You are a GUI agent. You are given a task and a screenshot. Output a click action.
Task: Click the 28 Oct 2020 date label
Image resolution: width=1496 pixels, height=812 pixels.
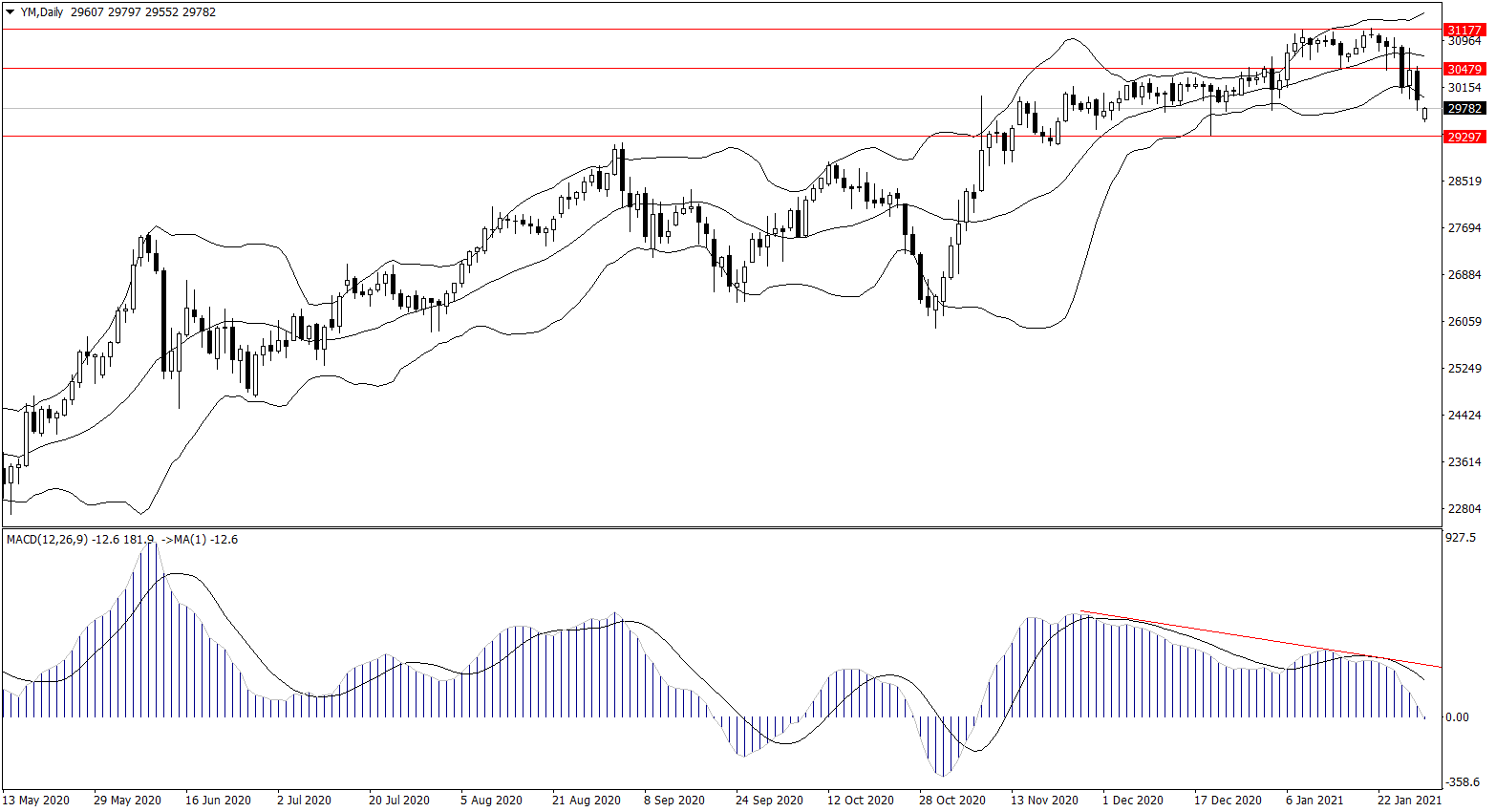coord(952,800)
